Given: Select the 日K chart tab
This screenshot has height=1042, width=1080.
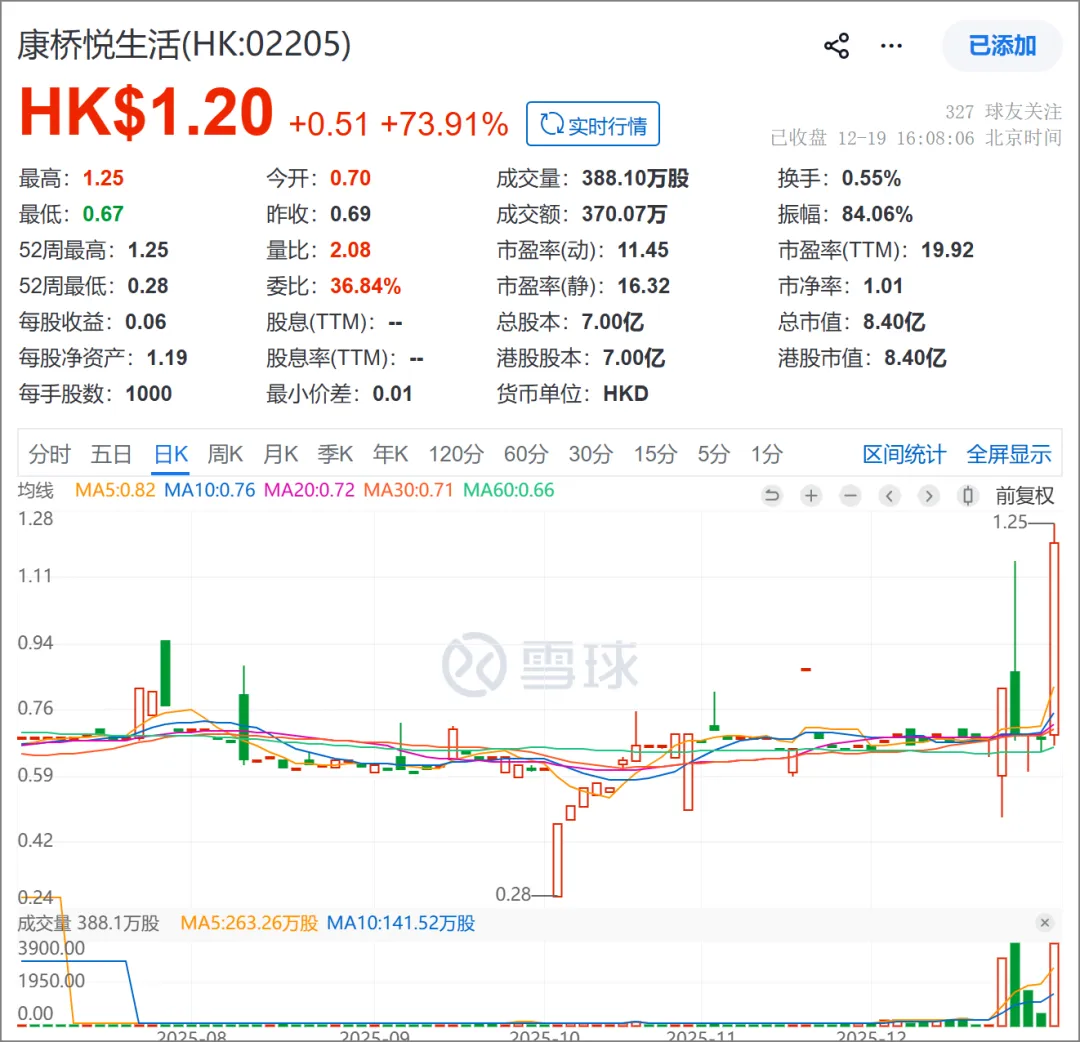Looking at the screenshot, I should click(171, 454).
